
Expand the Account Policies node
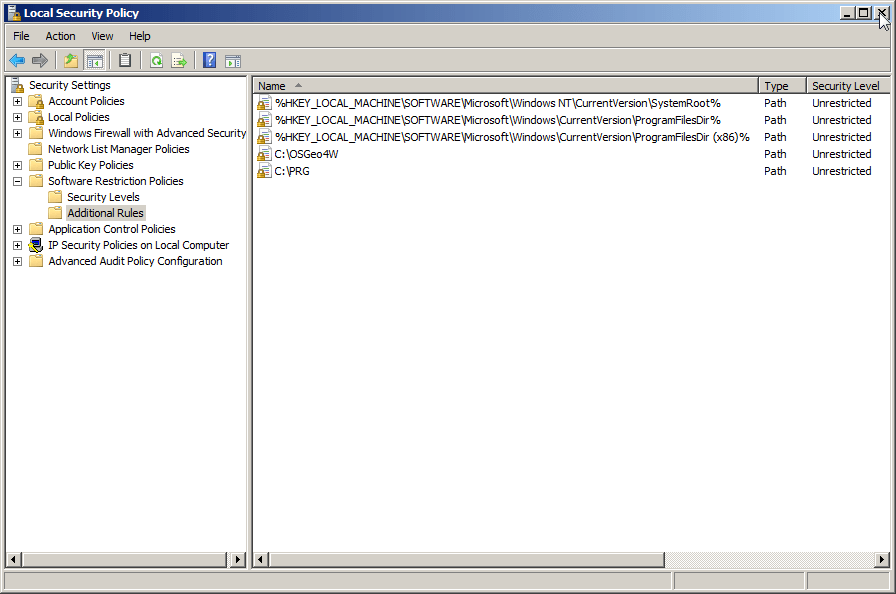tap(18, 102)
